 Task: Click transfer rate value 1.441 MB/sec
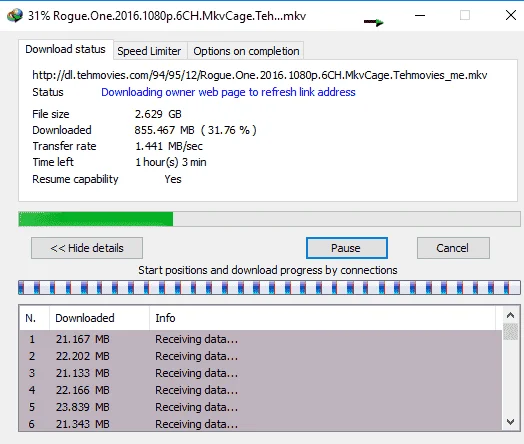tap(169, 146)
